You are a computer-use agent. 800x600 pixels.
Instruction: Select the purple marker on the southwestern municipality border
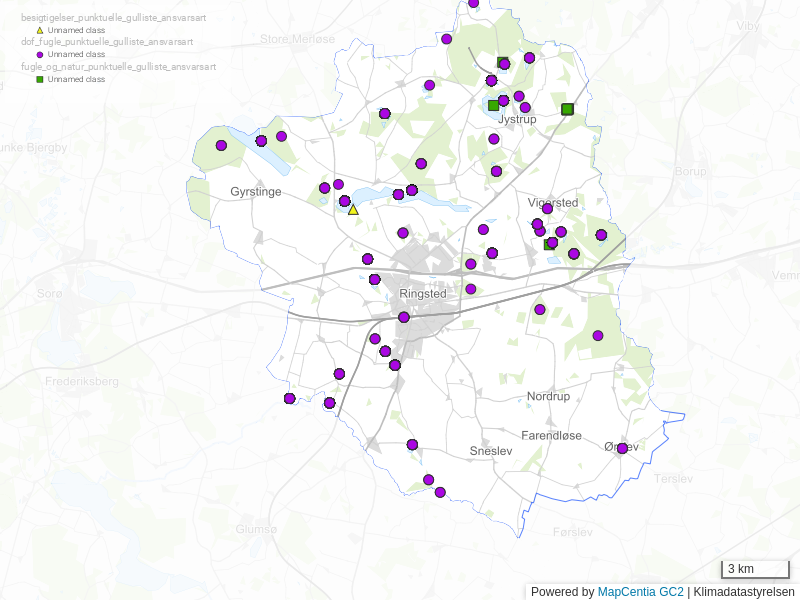(290, 398)
